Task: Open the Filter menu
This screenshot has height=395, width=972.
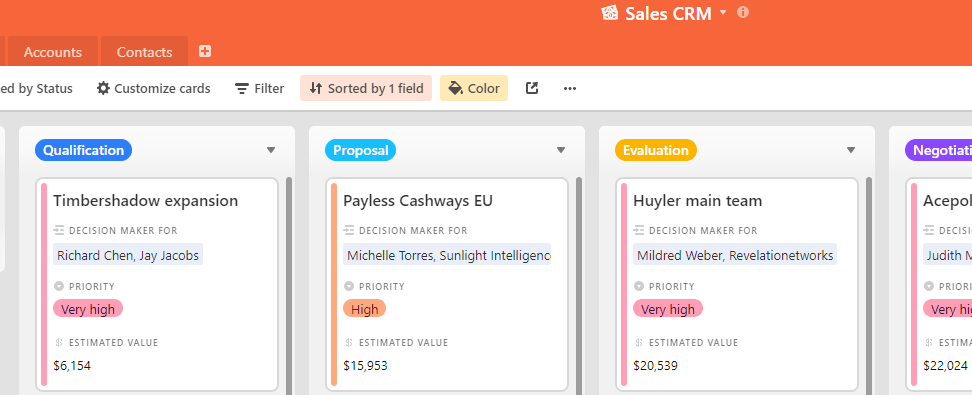Action: click(x=259, y=88)
